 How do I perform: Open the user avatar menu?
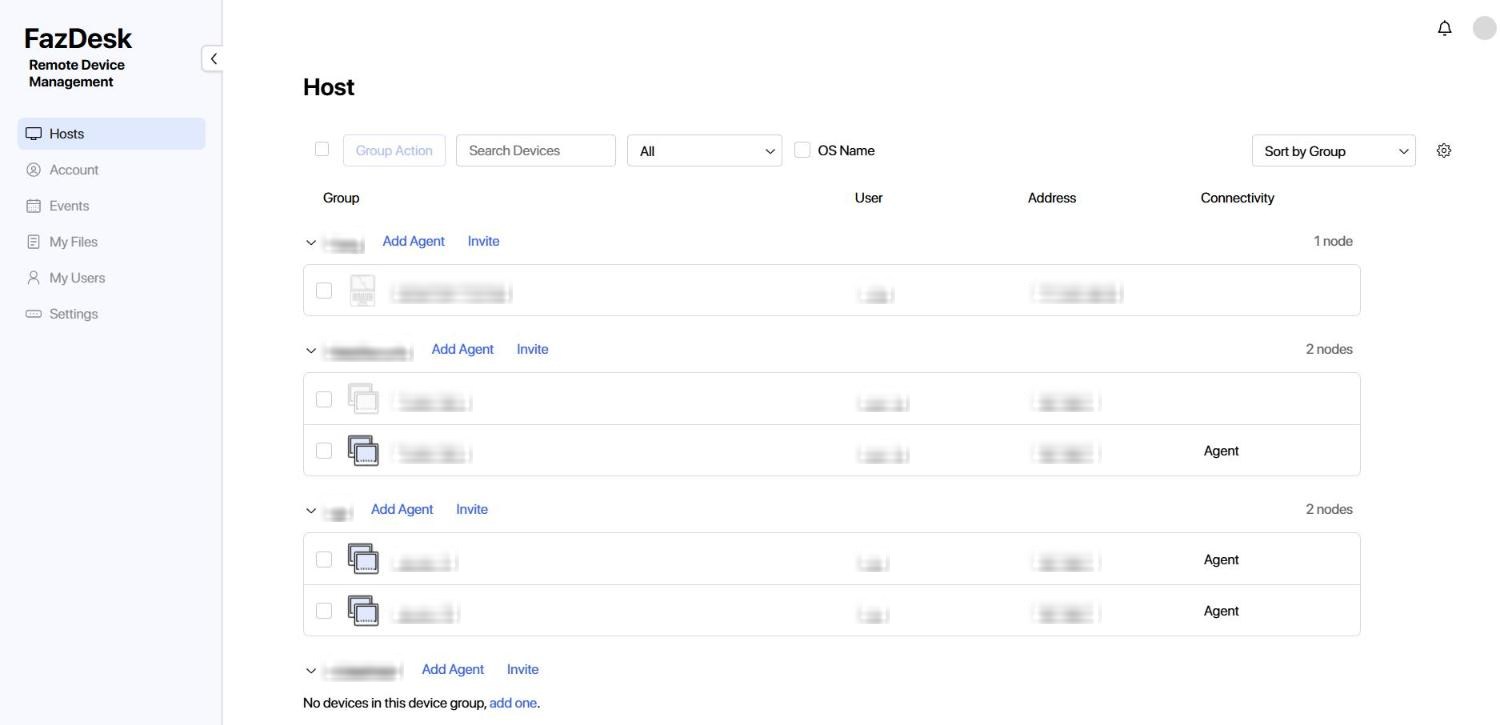click(1484, 28)
